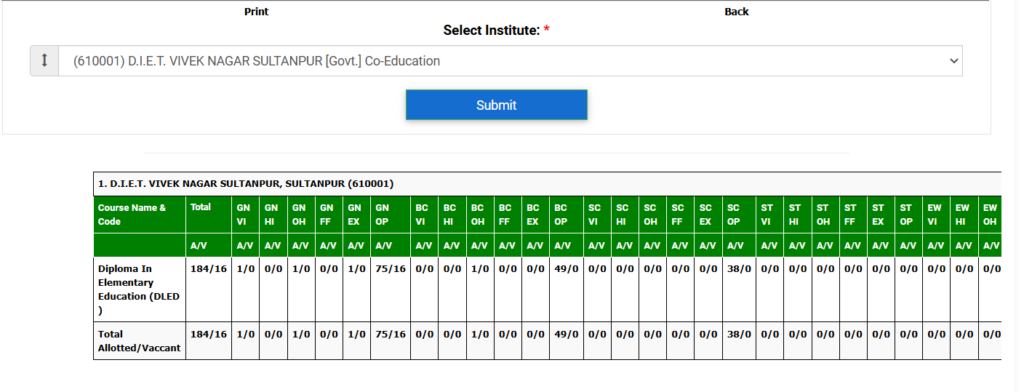Click 49/0 BC OP in DLED row
Image resolution: width=1024 pixels, height=392 pixels.
(566, 269)
